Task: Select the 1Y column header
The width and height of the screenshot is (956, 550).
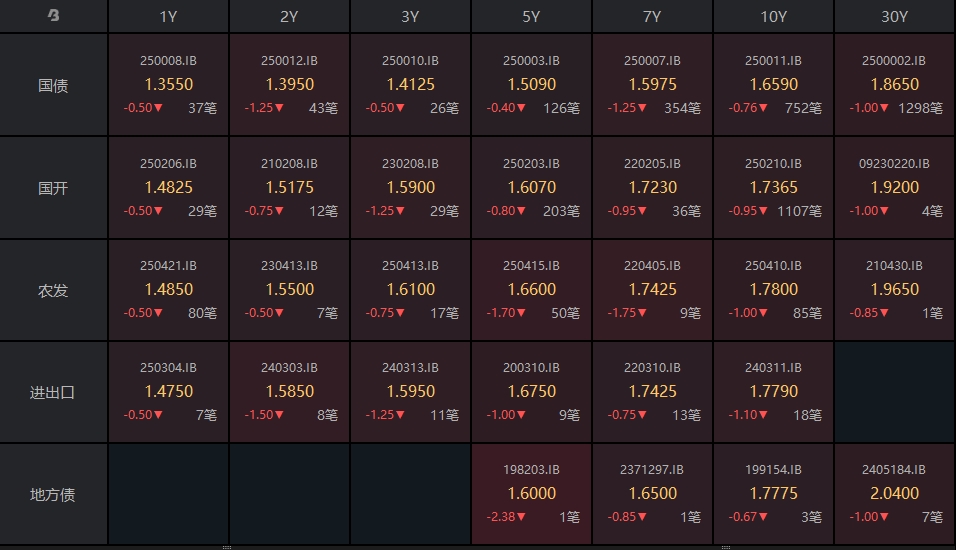Action: 168,16
